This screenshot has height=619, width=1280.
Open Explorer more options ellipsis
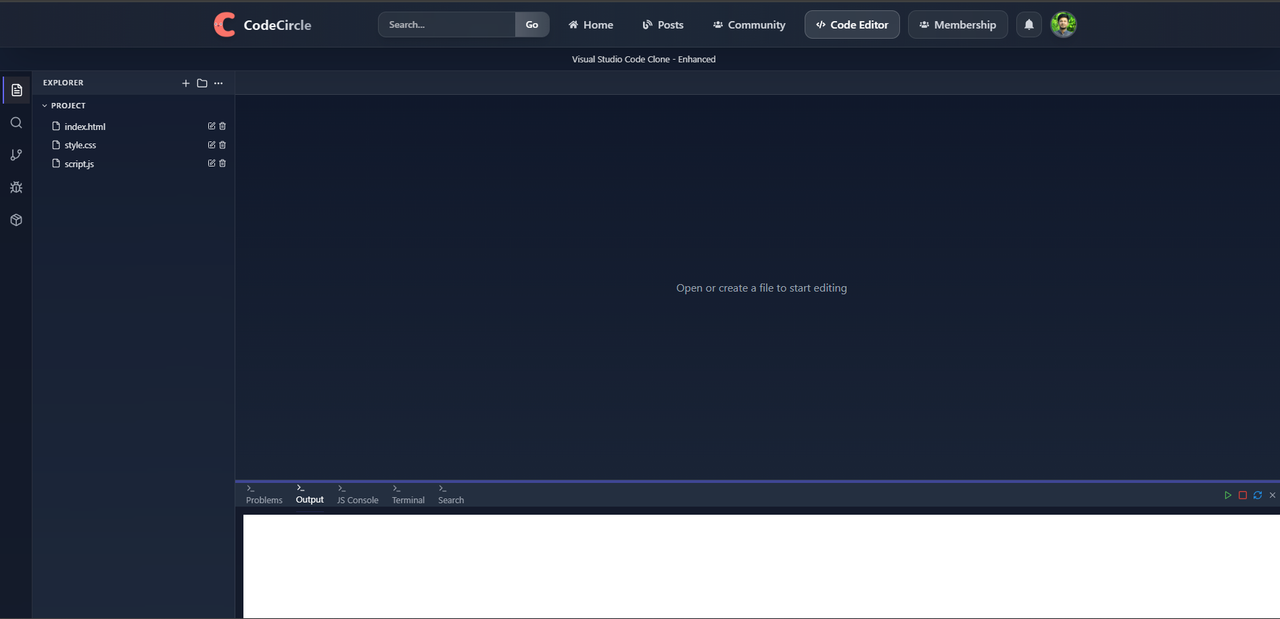click(218, 83)
